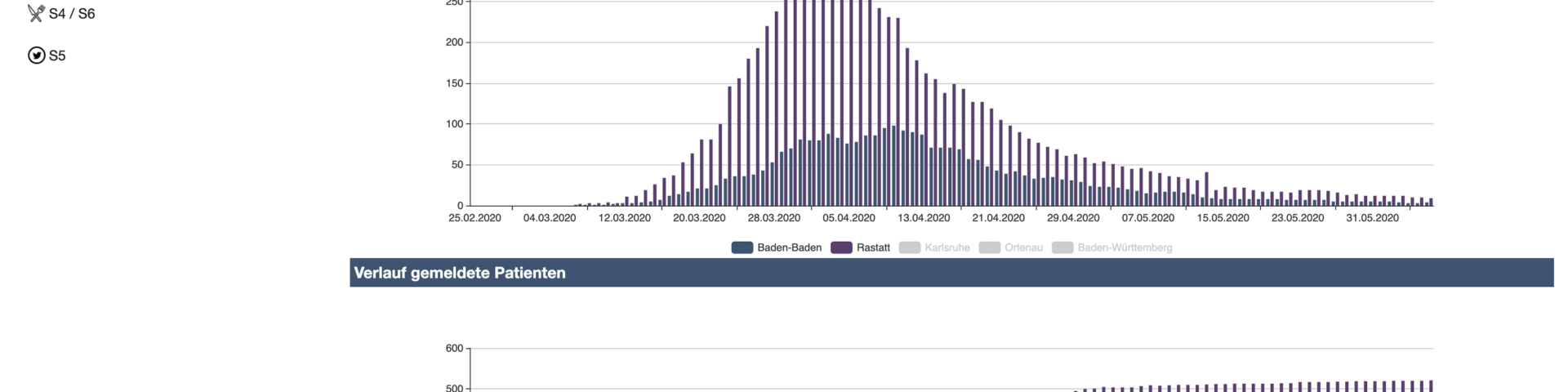The width and height of the screenshot is (1568, 392).
Task: Show Baden-Württemberg data via legend text
Action: click(x=1125, y=247)
